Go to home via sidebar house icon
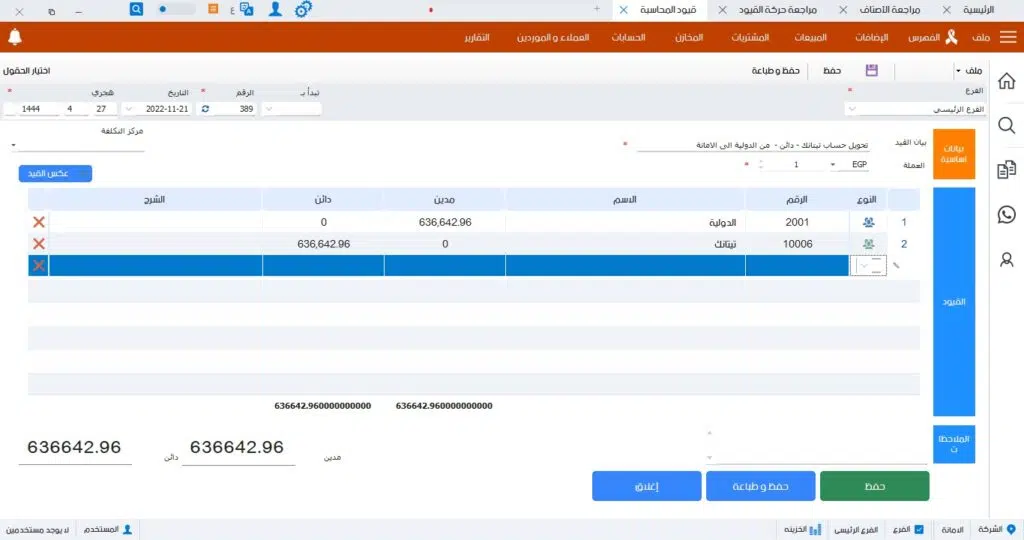This screenshot has width=1024, height=540. [x=1006, y=81]
